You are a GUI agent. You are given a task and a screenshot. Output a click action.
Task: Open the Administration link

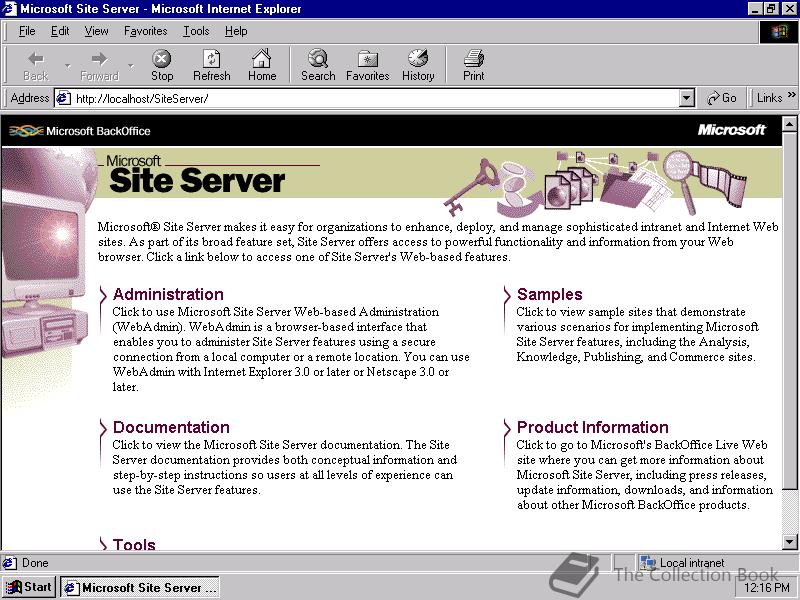coord(168,294)
